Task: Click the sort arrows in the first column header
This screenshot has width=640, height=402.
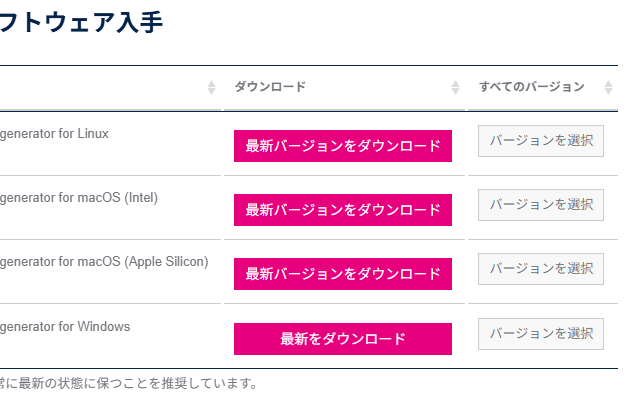Action: [x=211, y=88]
